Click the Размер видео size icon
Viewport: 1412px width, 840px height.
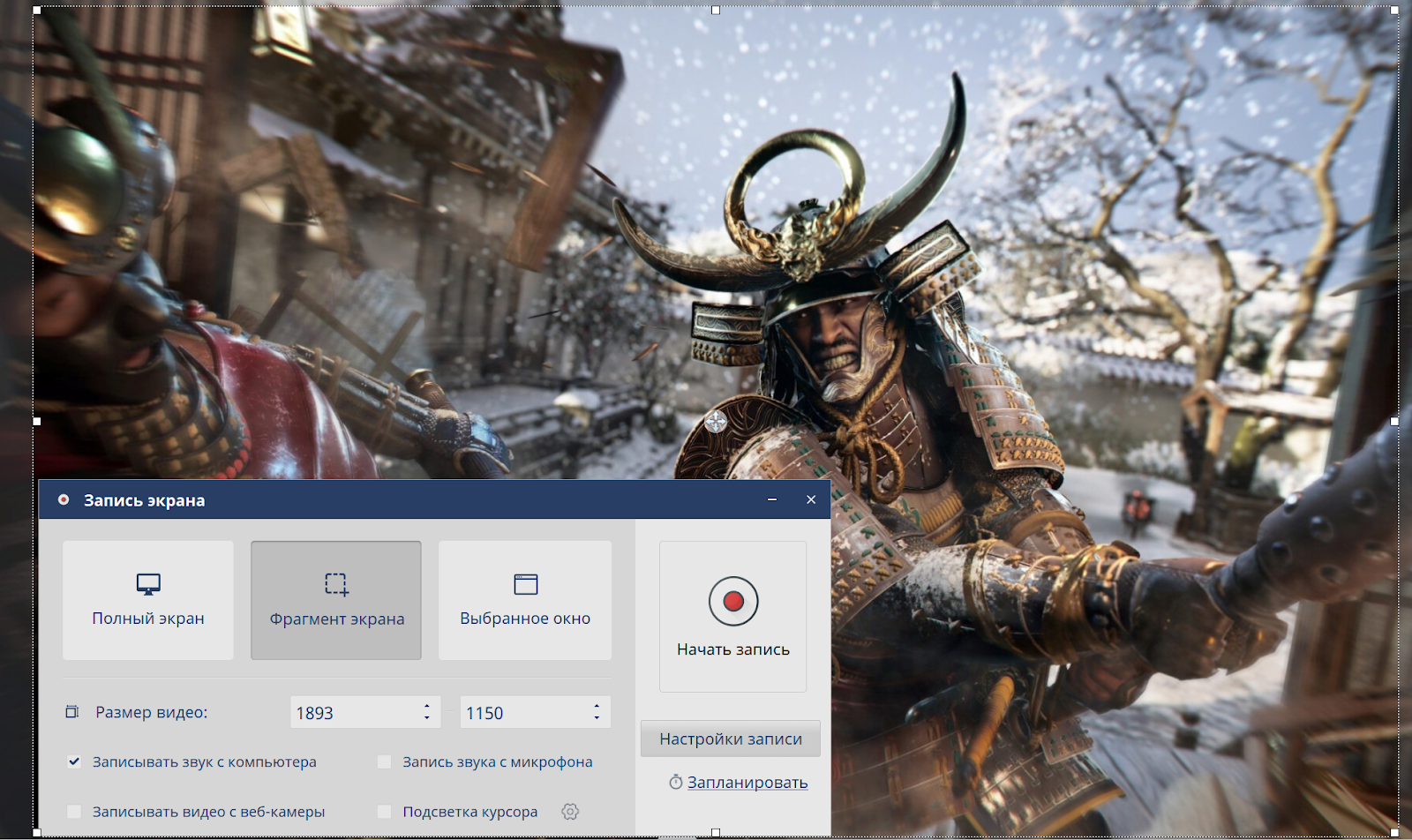click(x=72, y=711)
